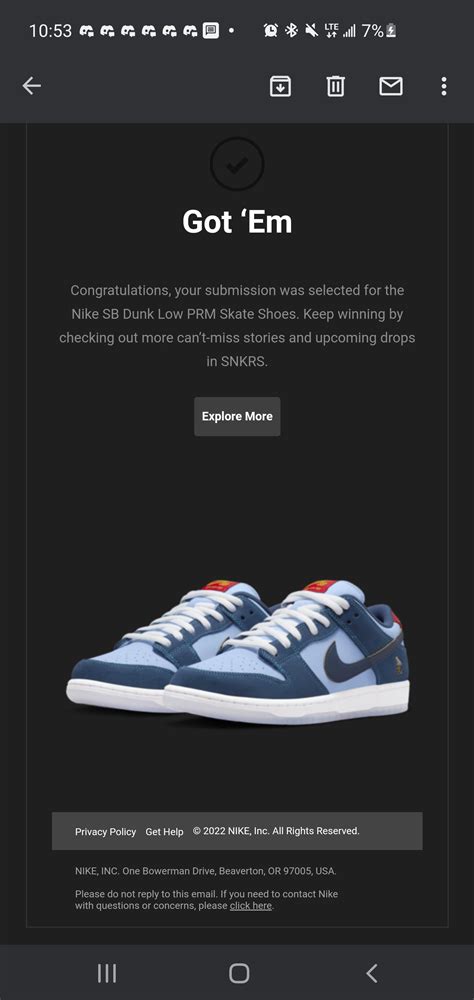Screen dimensions: 474x1000
Task: Open recent apps from navigation bar
Action: coord(107,973)
